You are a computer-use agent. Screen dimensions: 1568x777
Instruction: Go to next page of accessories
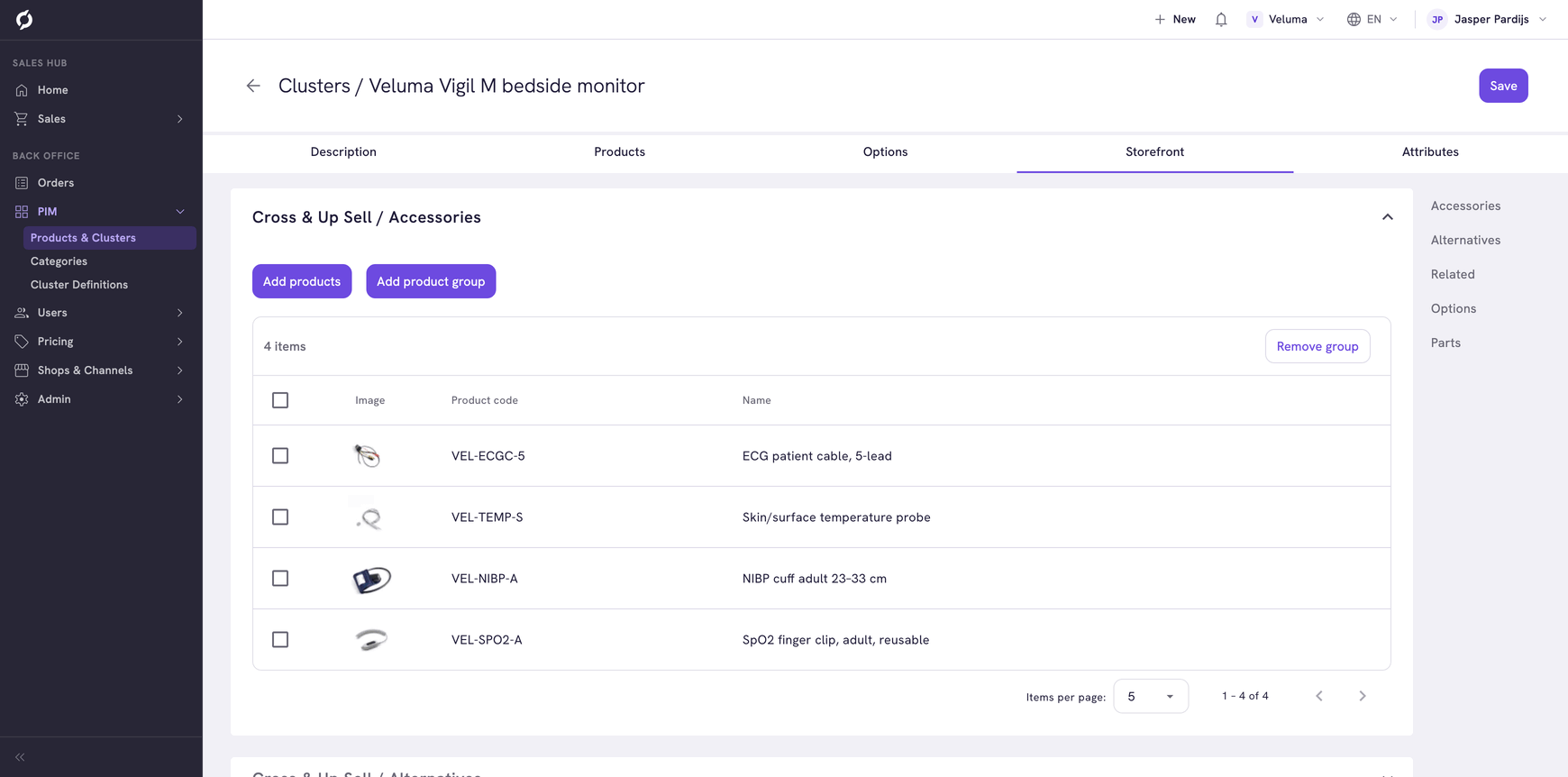tap(1363, 696)
